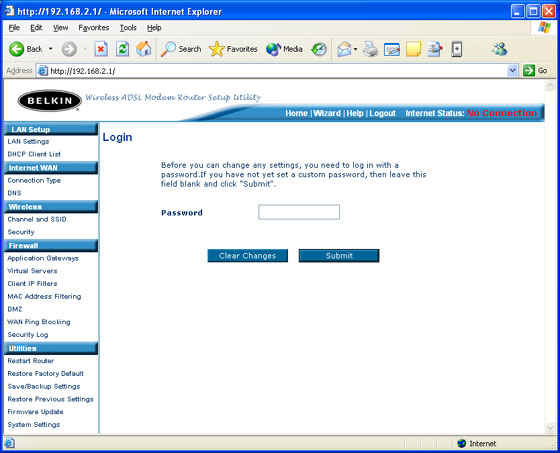
Task: Click the Submit button
Action: (339, 256)
